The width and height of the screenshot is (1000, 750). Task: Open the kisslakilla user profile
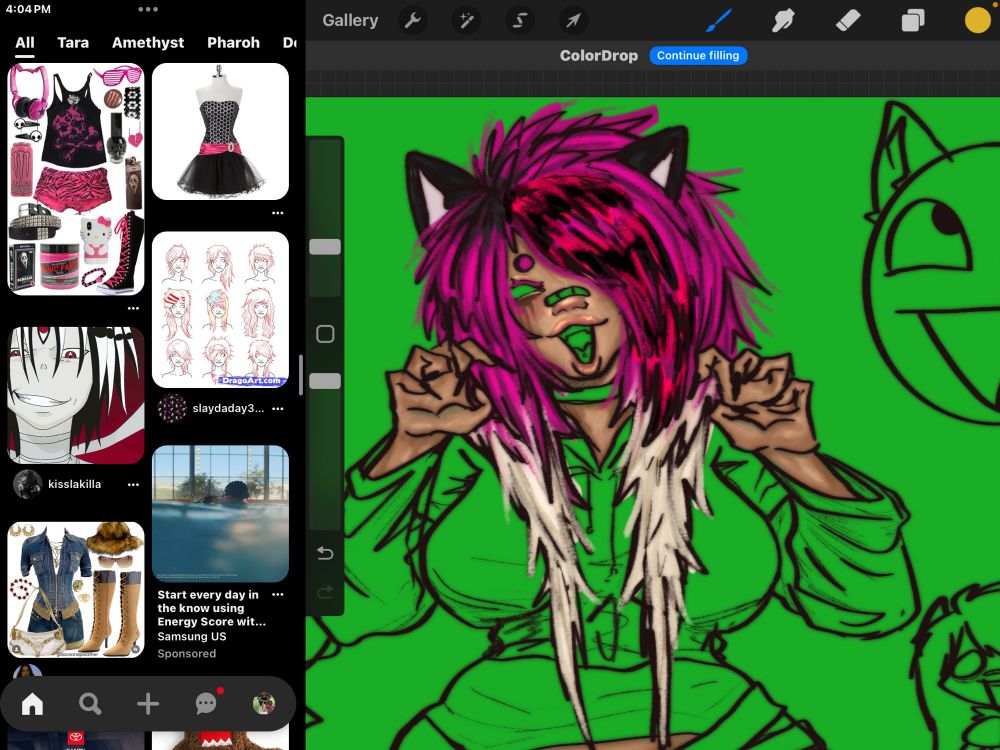pos(74,484)
